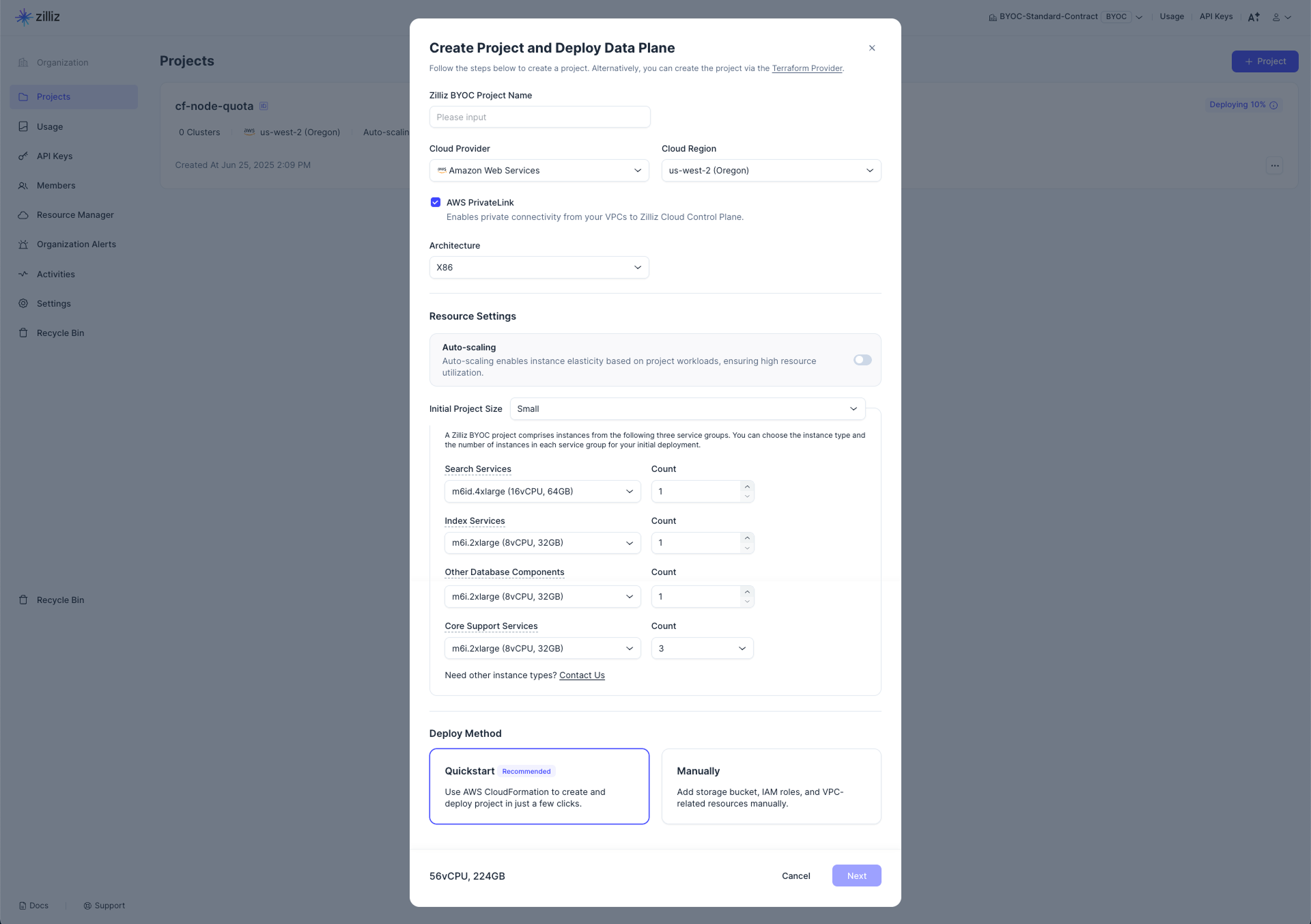Click Usage in the top header
The image size is (1311, 924).
coord(1172,16)
